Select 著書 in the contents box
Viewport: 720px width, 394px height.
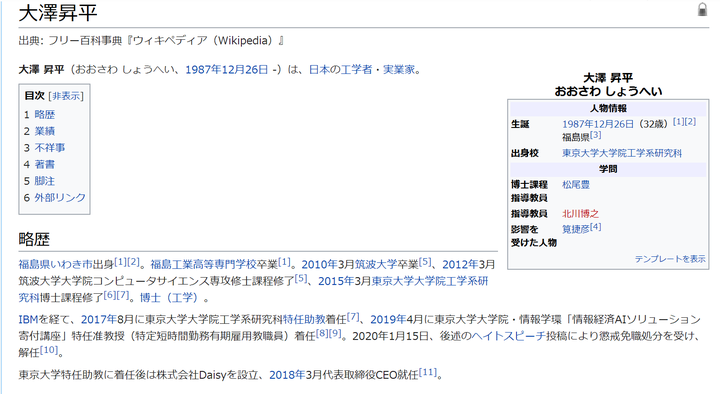point(45,164)
